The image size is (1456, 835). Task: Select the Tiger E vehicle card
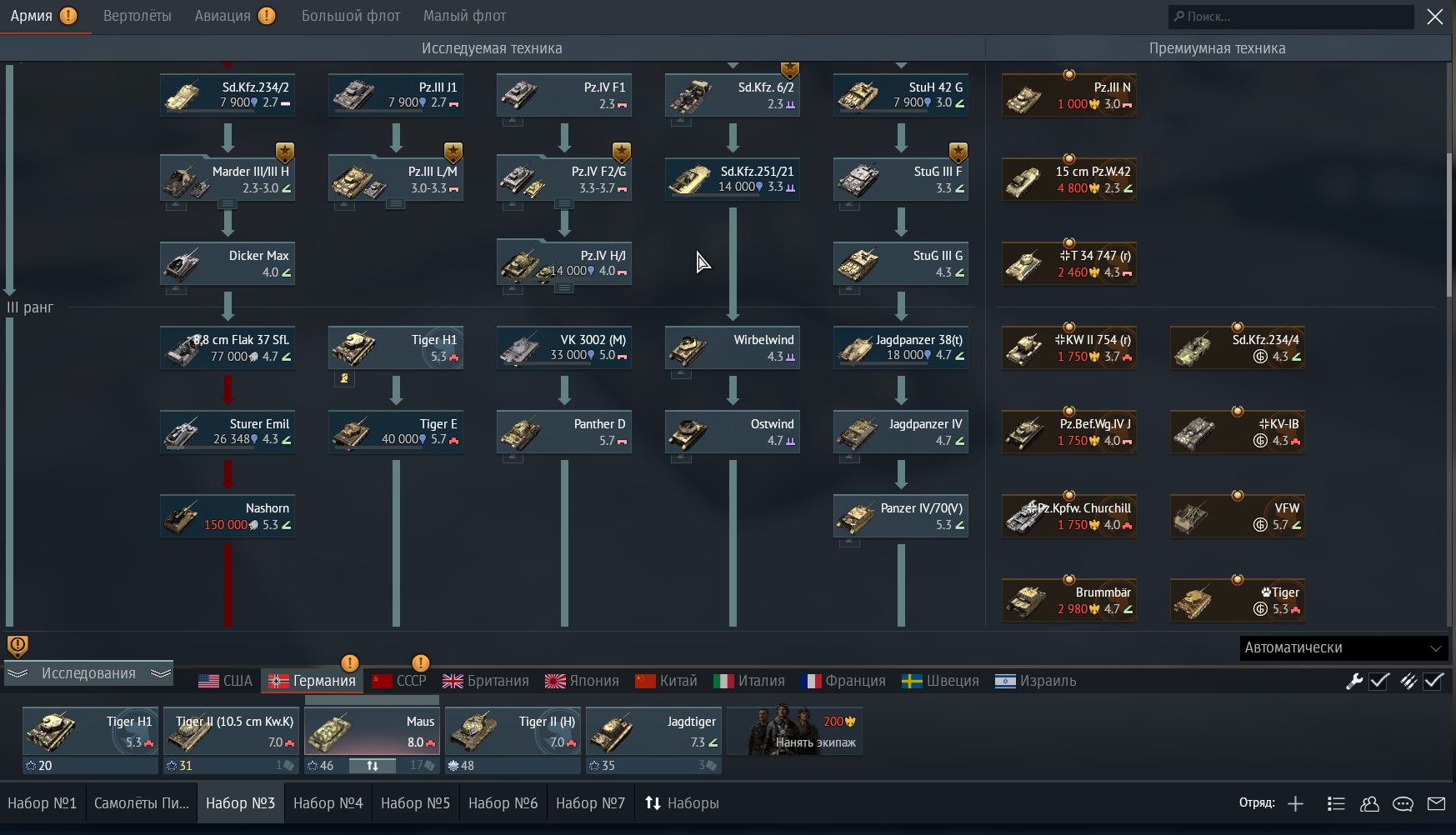(x=396, y=432)
